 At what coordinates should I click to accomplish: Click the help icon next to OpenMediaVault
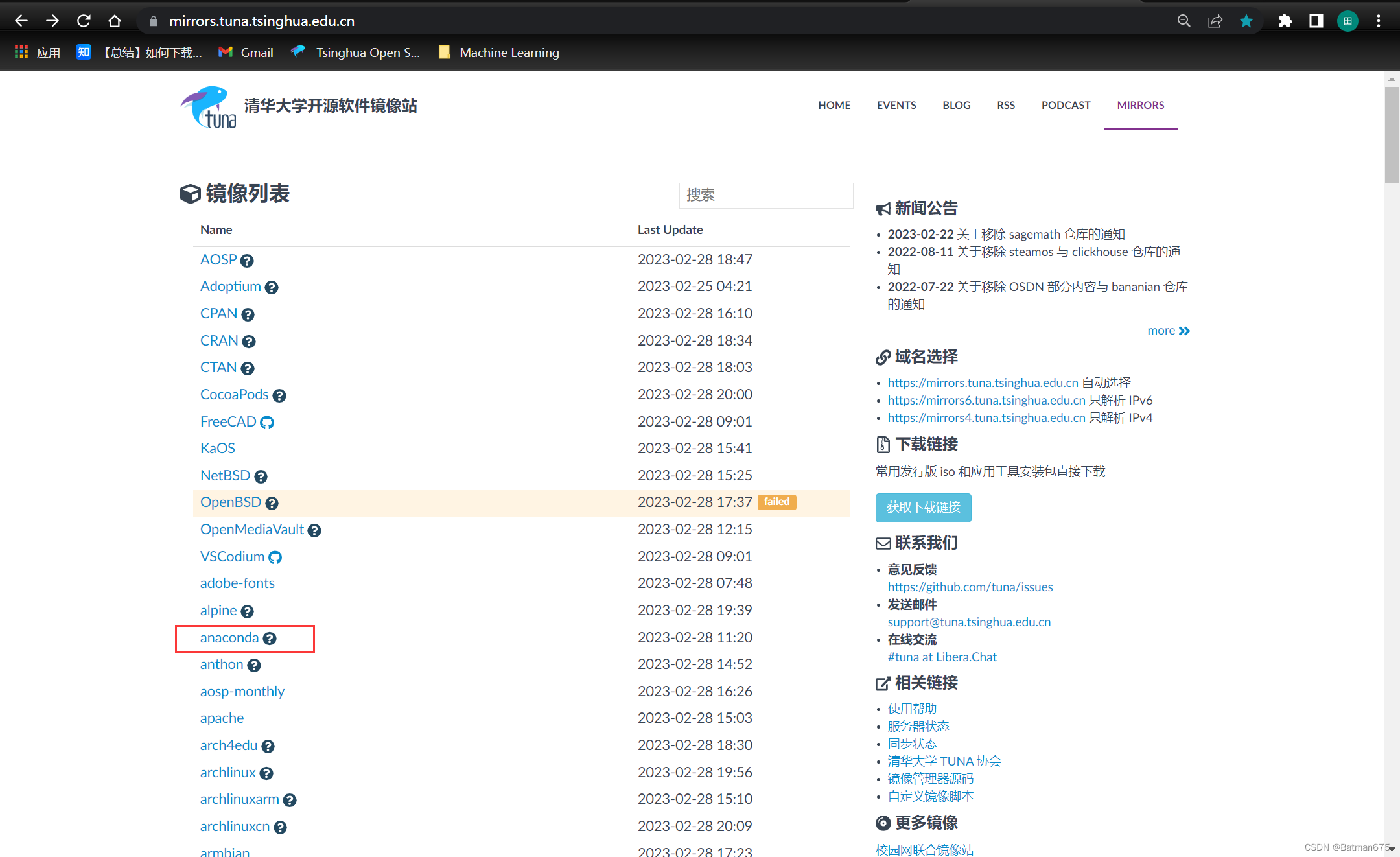[x=314, y=530]
